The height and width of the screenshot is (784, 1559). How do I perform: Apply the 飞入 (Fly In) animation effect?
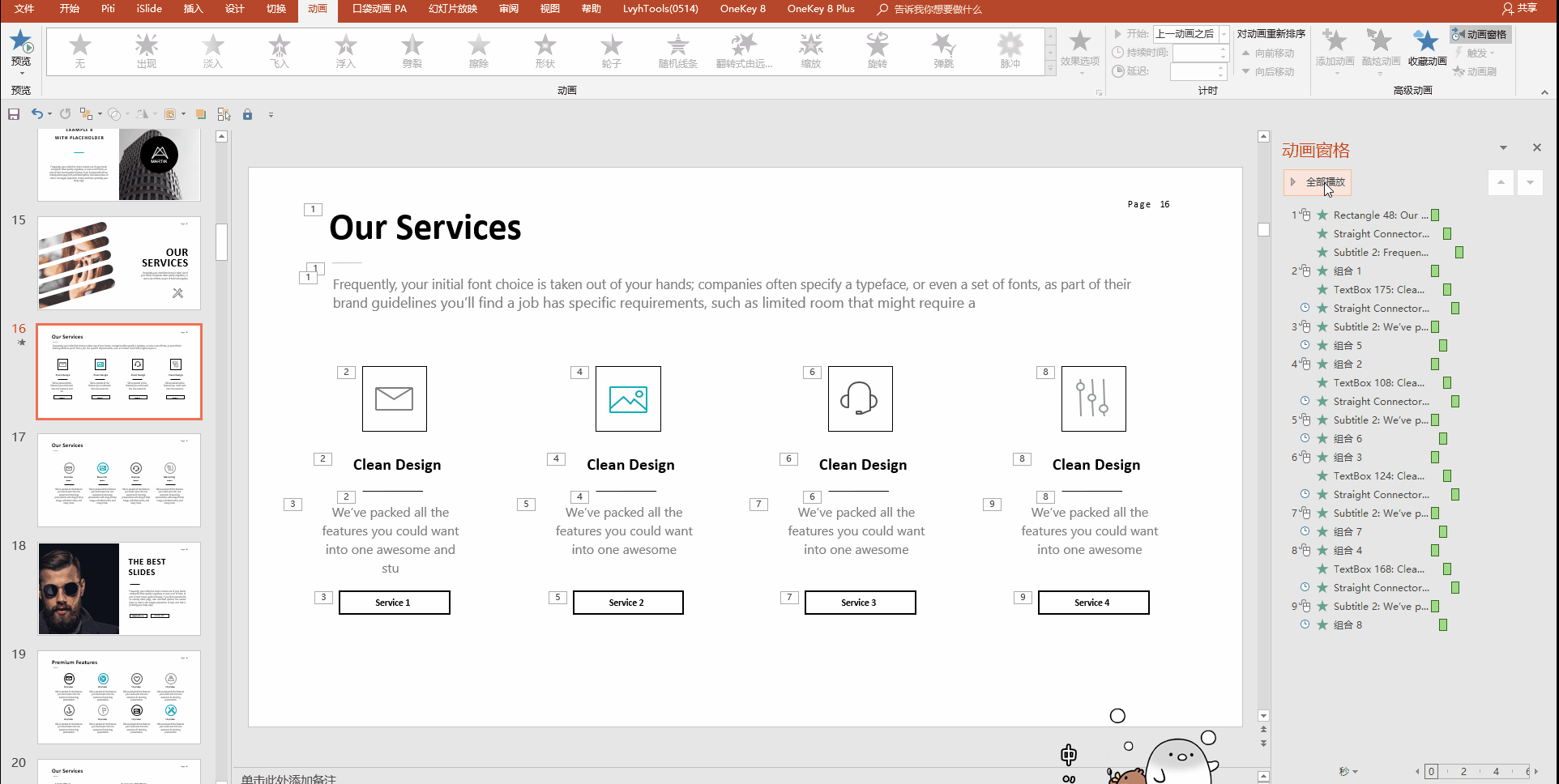coord(280,51)
